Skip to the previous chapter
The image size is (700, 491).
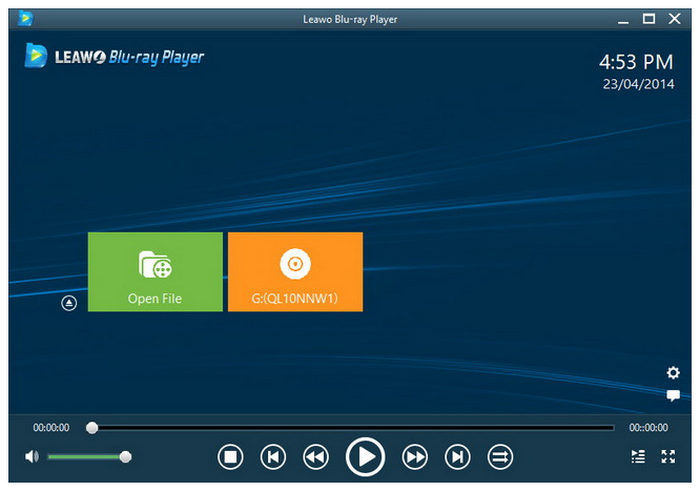tap(273, 457)
